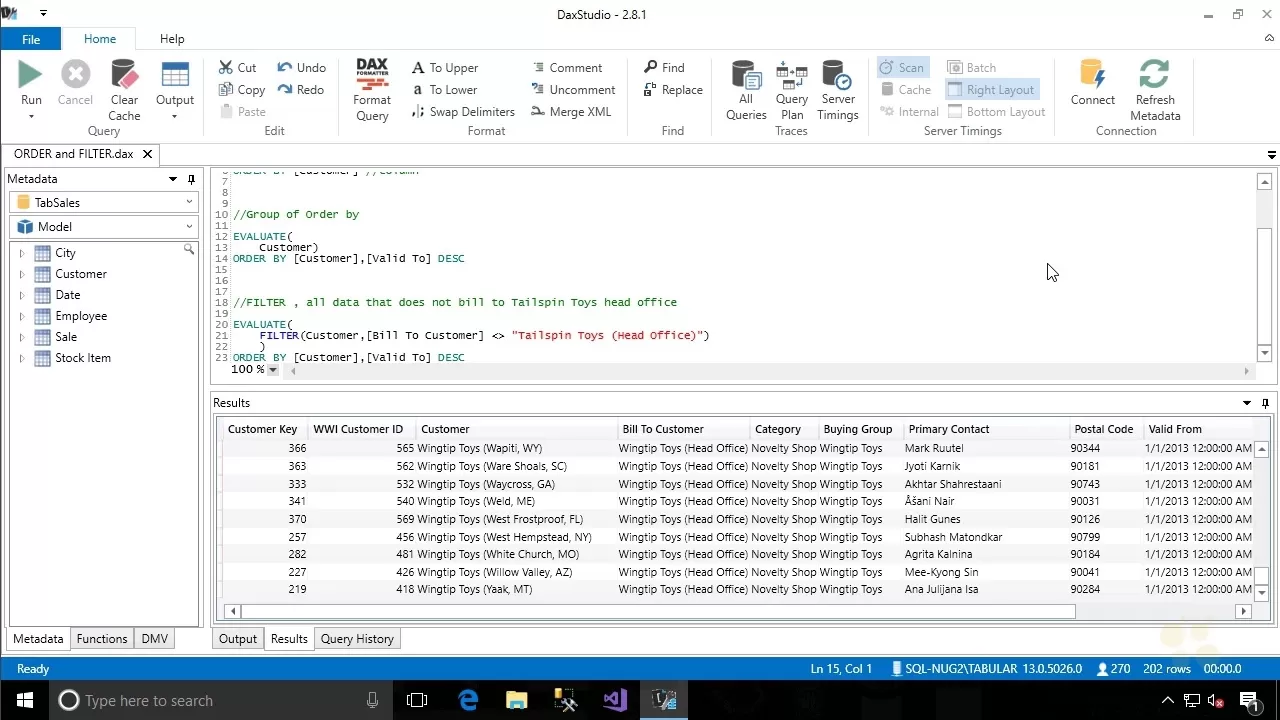Open DAX Formatter with Format Query icon
1280x720 pixels.
click(x=371, y=88)
